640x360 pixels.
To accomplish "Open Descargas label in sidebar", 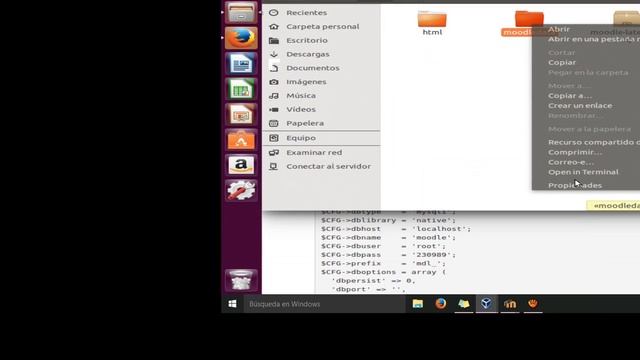I will click(x=308, y=54).
